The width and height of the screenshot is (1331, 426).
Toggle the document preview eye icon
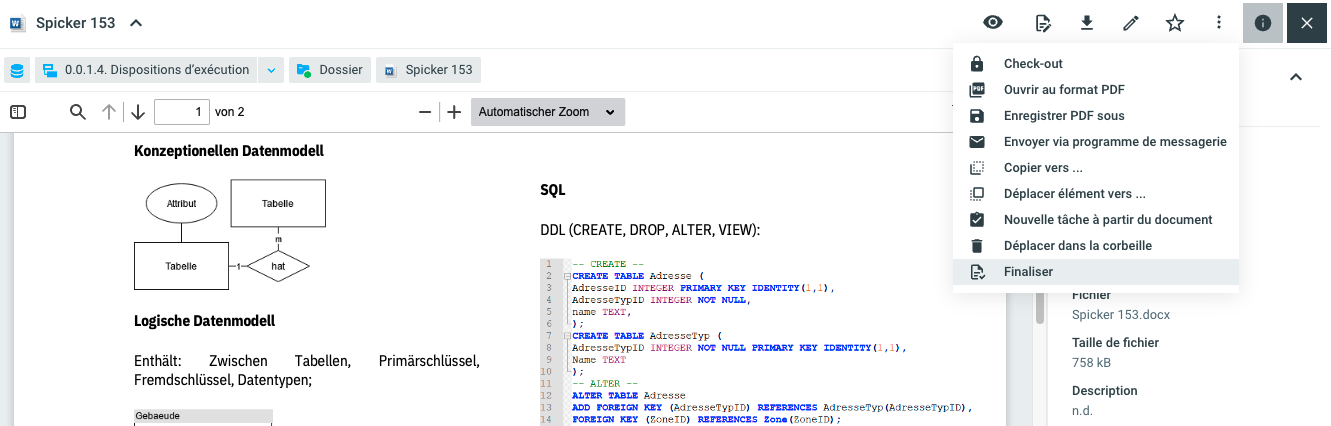click(992, 22)
